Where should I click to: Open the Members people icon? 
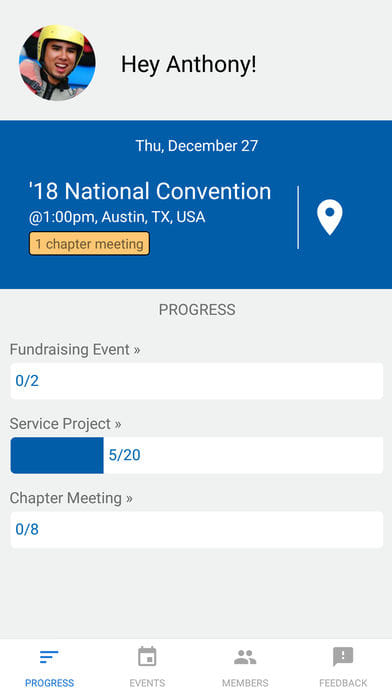coord(245,657)
